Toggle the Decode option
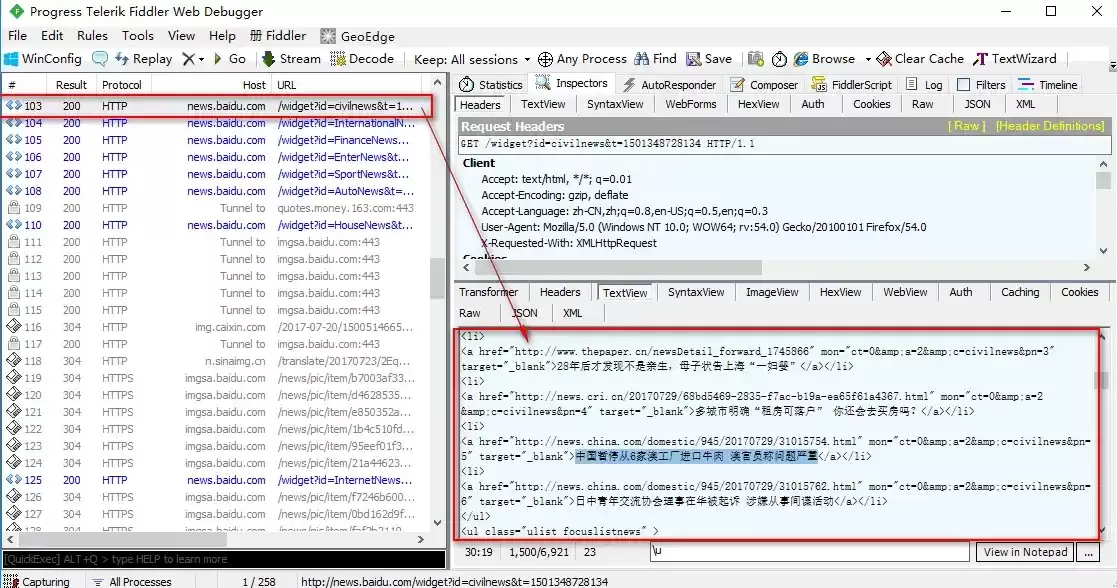Screen dimensions: 1117x588 pyautogui.click(x=362, y=59)
